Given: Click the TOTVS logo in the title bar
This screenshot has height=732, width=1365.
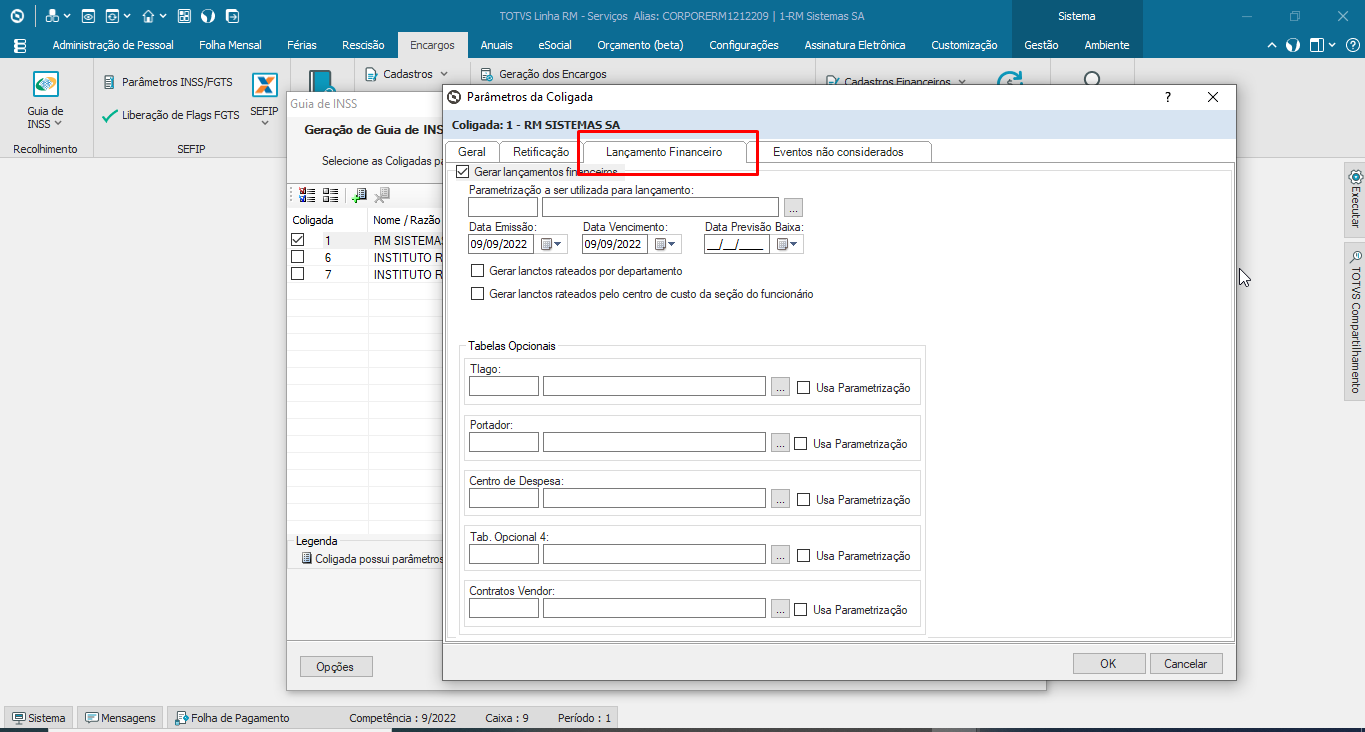Looking at the screenshot, I should (17, 16).
